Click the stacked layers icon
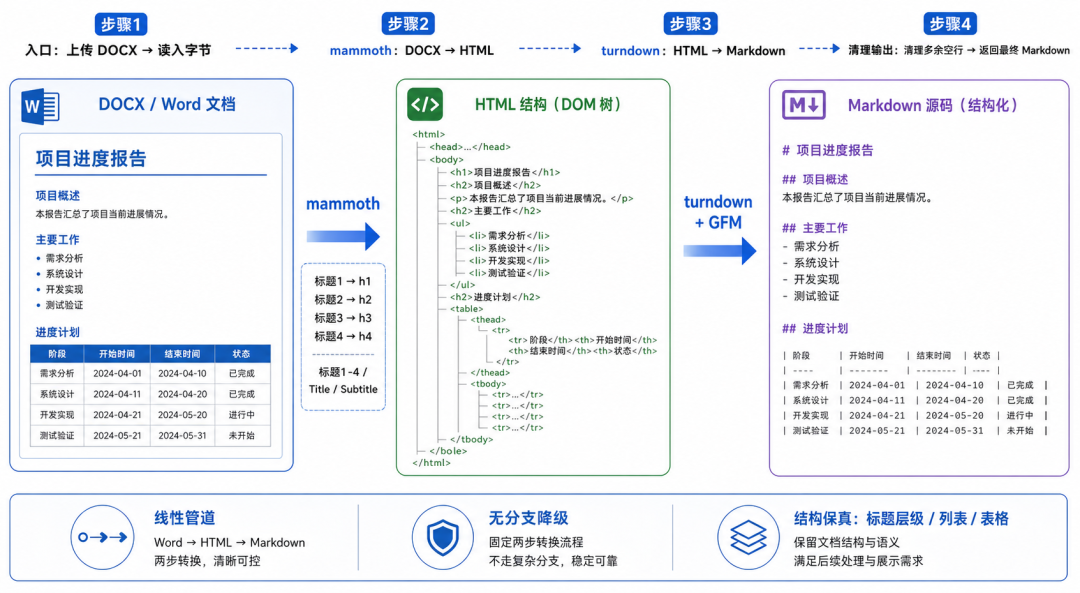The image size is (1080, 593). 748,537
